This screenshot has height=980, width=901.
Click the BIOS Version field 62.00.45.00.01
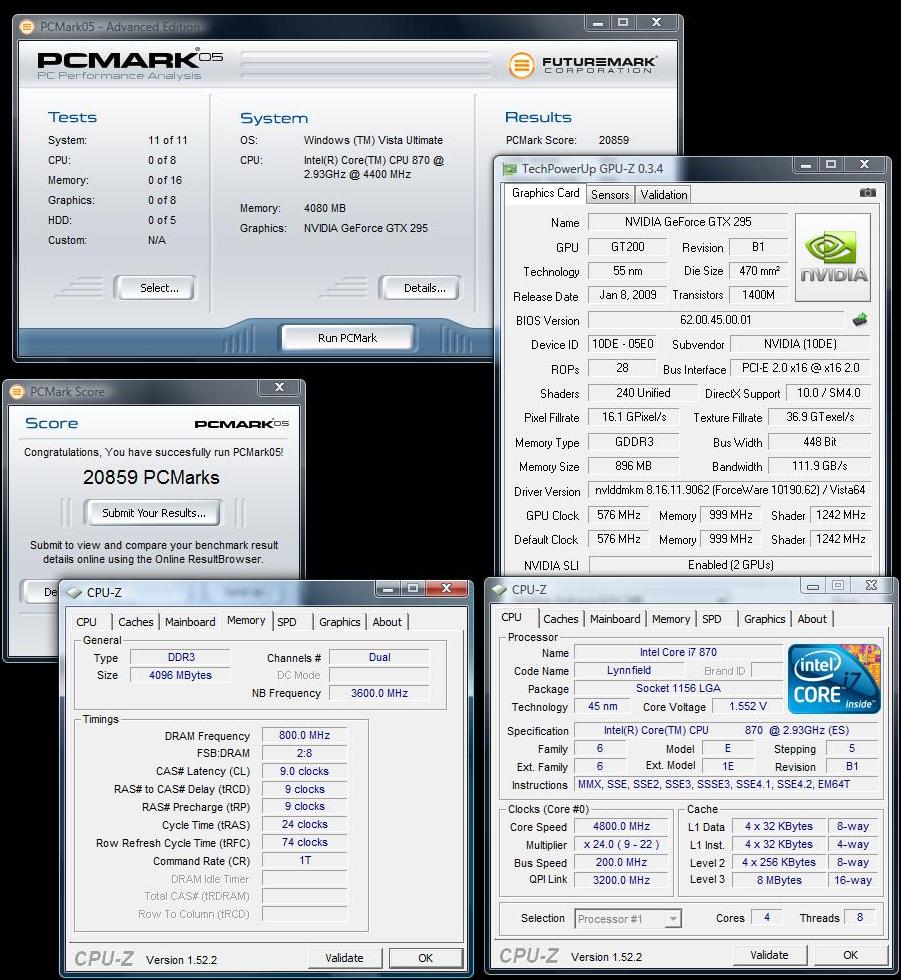(715, 320)
